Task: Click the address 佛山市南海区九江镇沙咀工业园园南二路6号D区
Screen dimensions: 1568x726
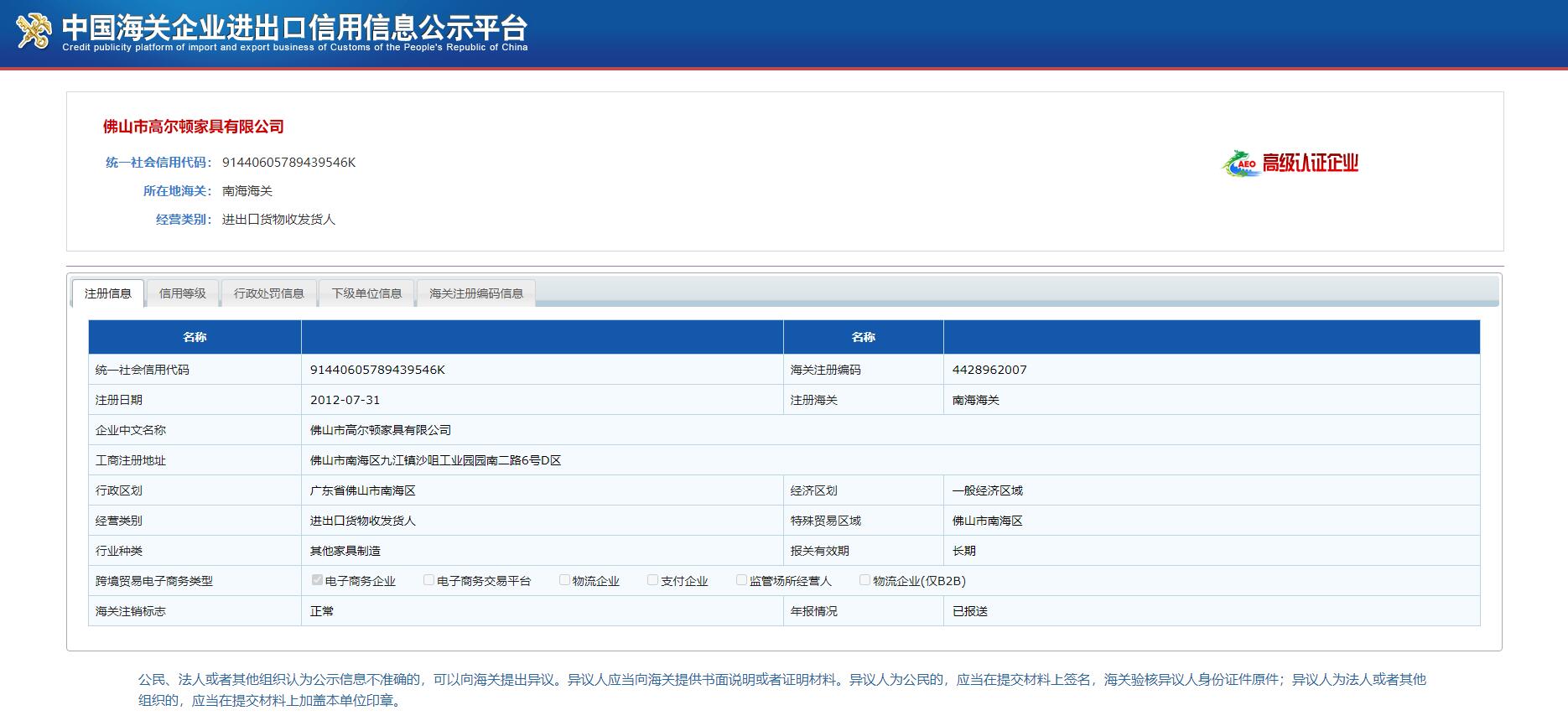Action: (436, 460)
